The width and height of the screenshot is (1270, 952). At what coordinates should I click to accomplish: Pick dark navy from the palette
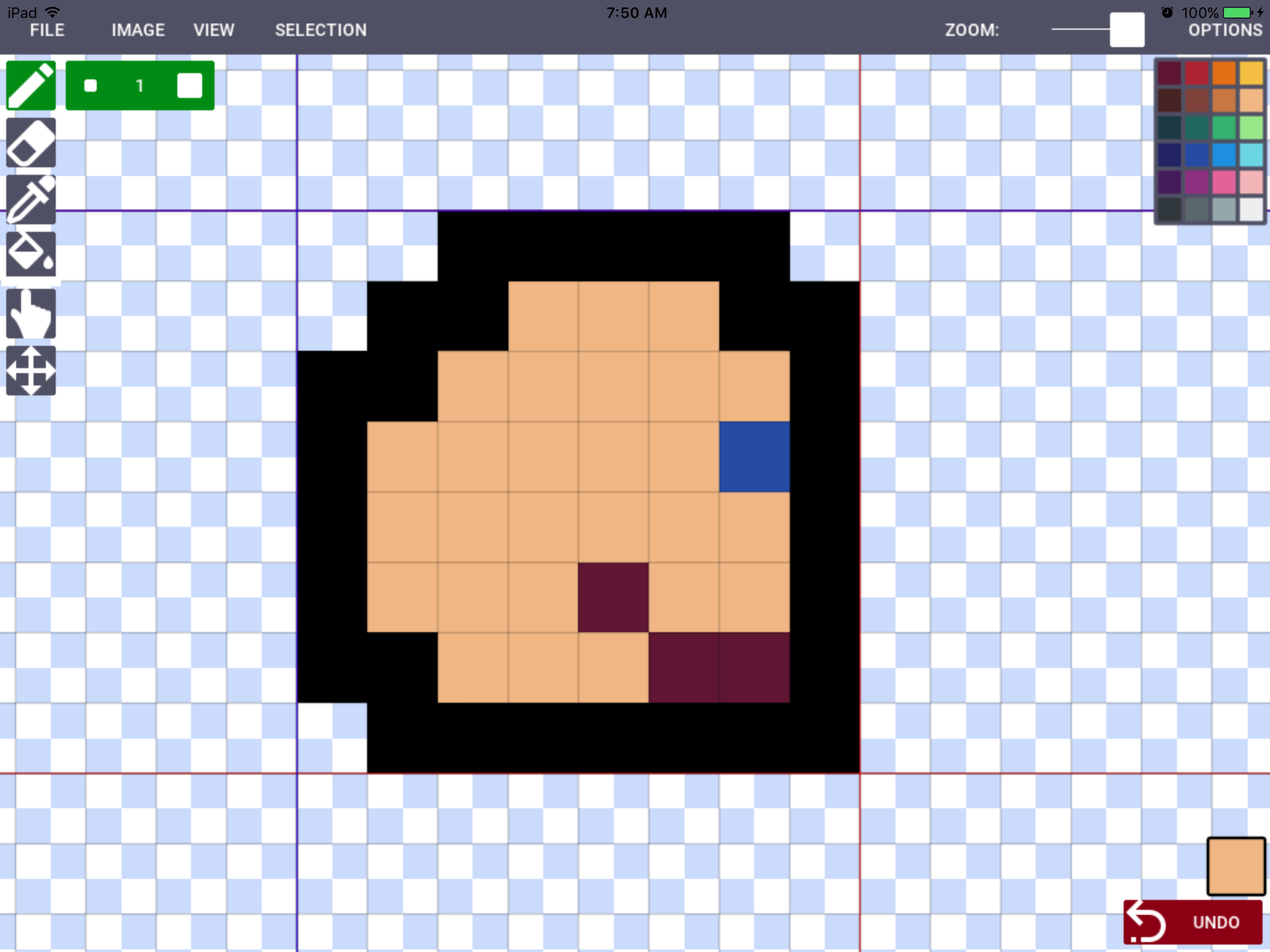pos(1170,155)
